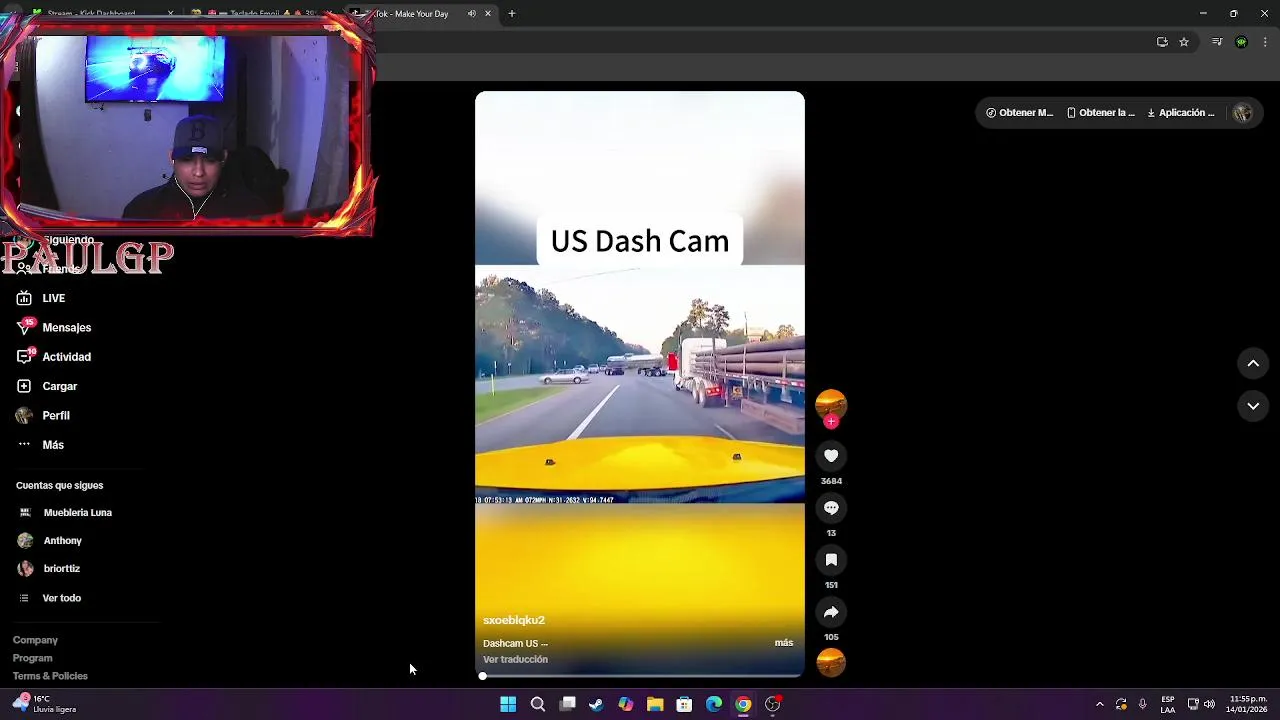Screen dimensions: 1280x720
Task: Open Windows taskbar search
Action: pos(537,704)
